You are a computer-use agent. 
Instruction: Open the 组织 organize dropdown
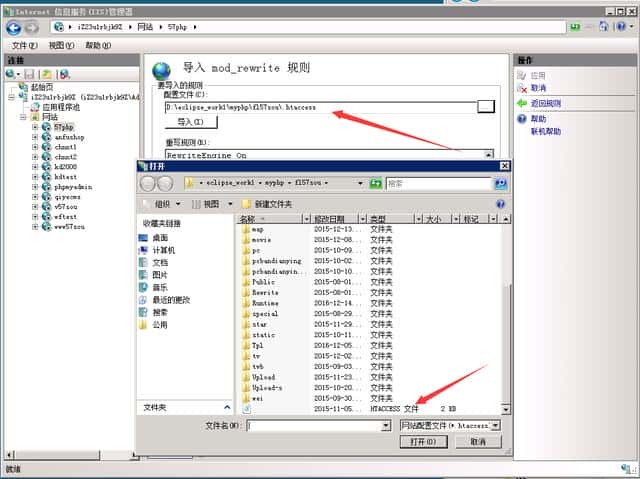coord(167,204)
